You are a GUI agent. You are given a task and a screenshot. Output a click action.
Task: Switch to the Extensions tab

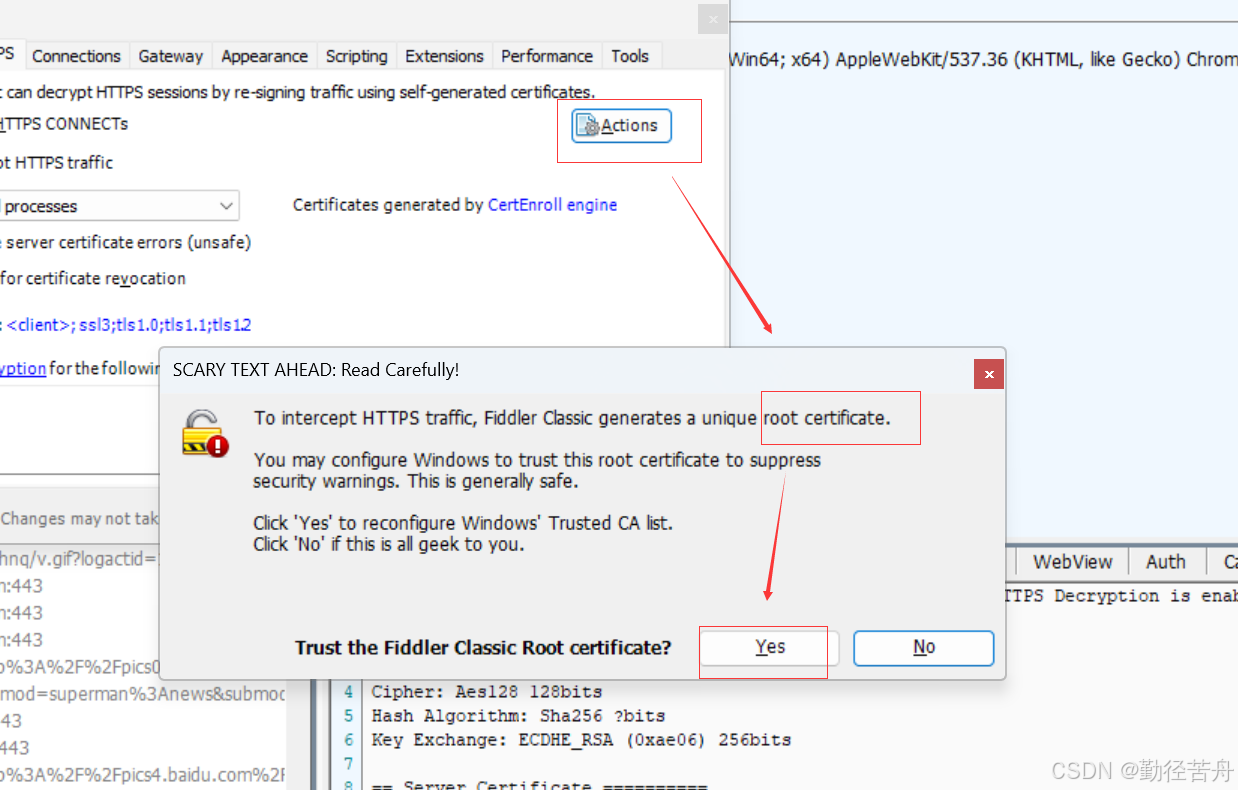444,56
